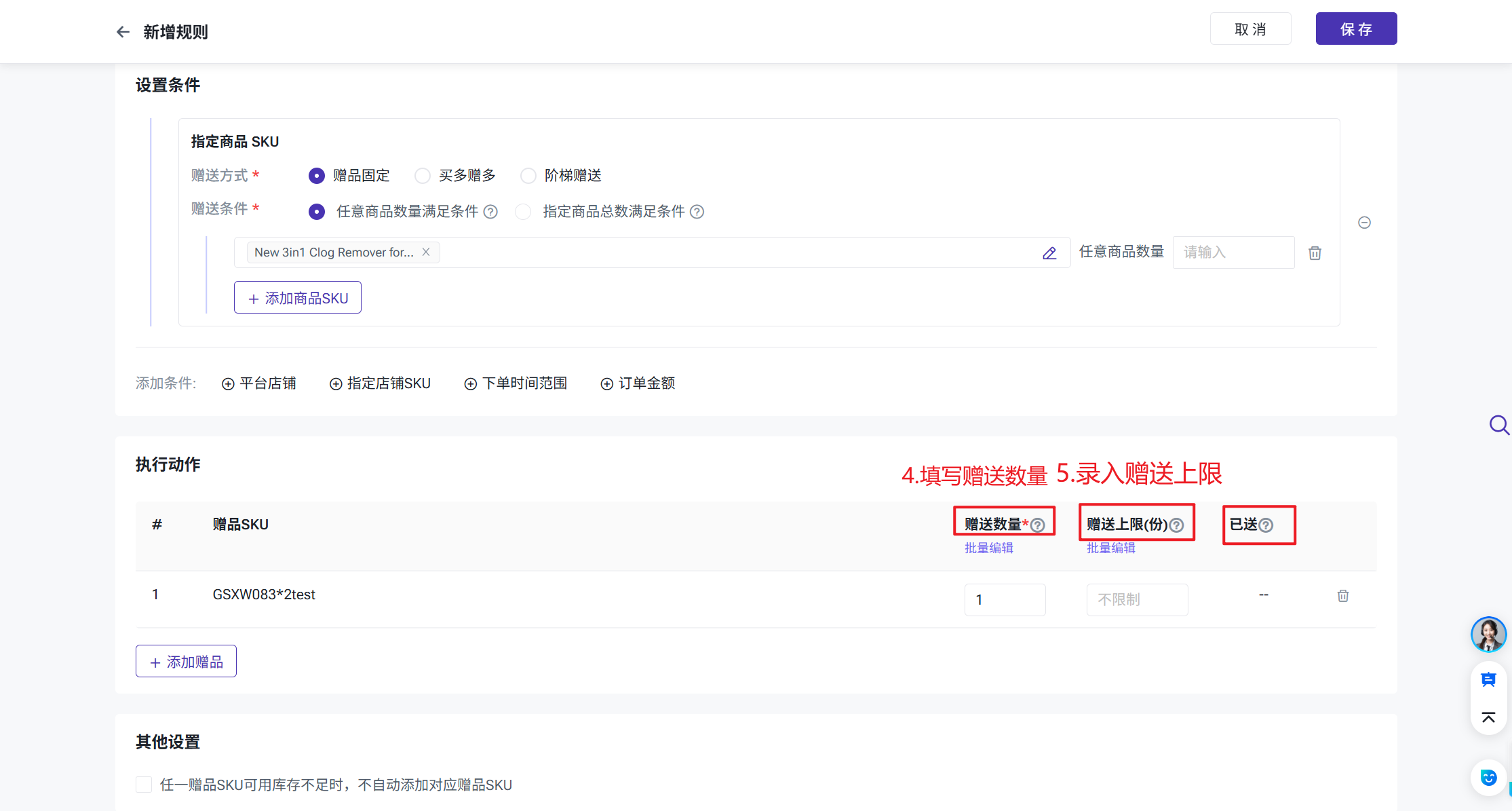The image size is (1512, 811).
Task: Choose 指定商品总数满足条件 radio option
Action: [523, 212]
